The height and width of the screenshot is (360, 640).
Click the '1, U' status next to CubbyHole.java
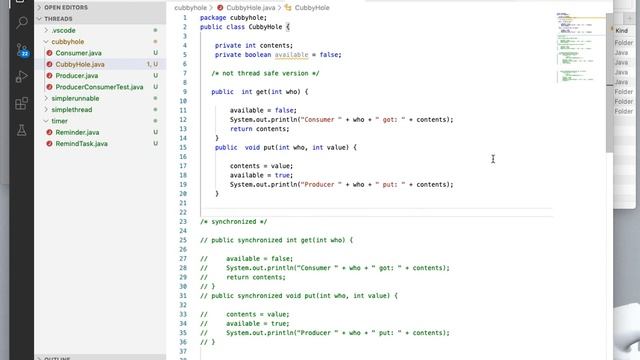click(x=153, y=64)
